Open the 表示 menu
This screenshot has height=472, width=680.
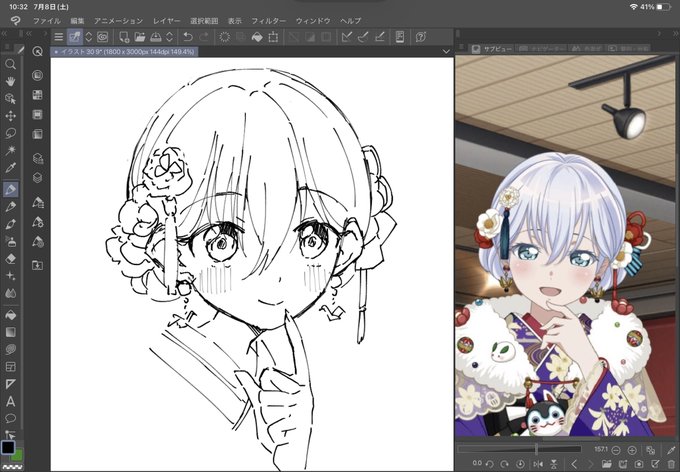235,21
